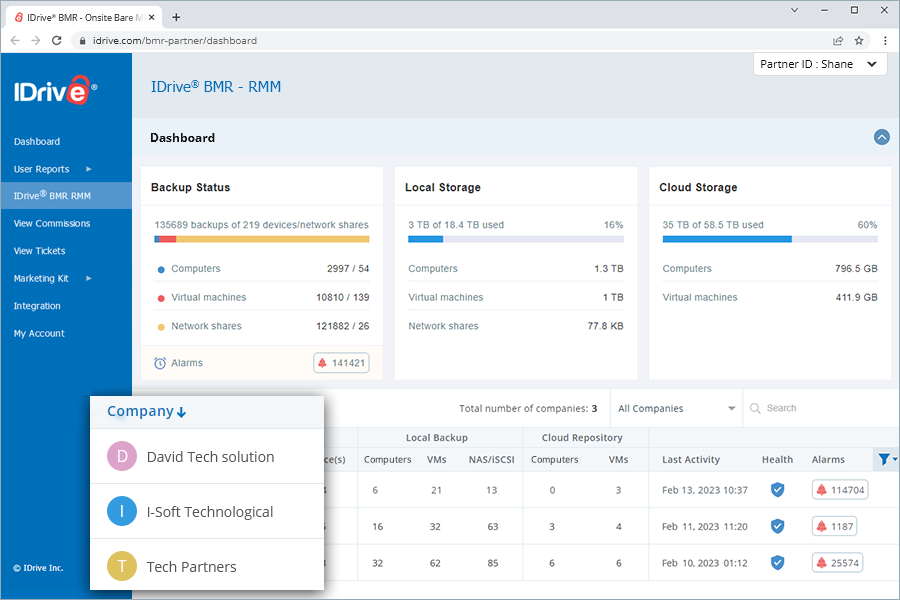Click Last Activity column header

[x=690, y=459]
